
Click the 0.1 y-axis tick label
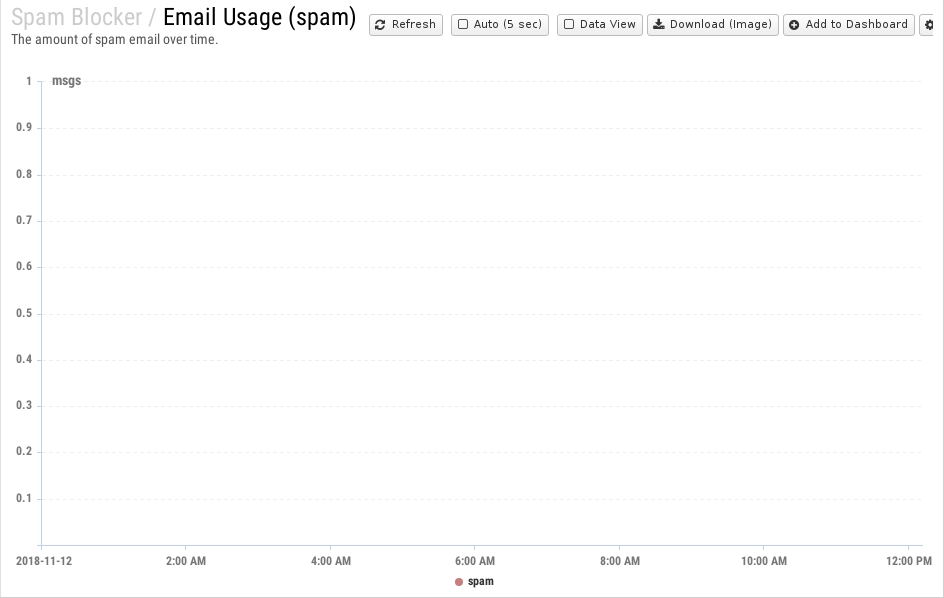click(x=24, y=498)
